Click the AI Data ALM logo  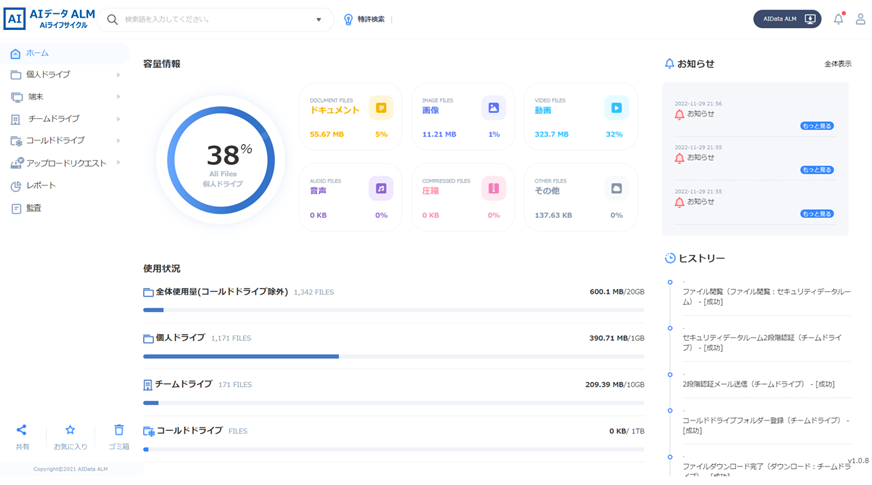coord(49,19)
